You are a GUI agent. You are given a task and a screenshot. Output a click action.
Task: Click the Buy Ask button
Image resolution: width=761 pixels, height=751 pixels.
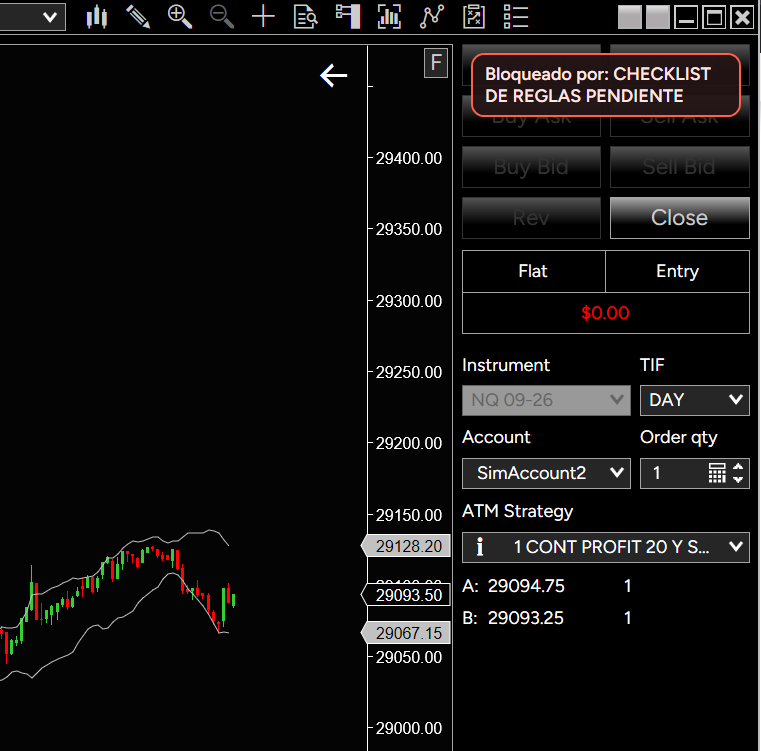[531, 126]
